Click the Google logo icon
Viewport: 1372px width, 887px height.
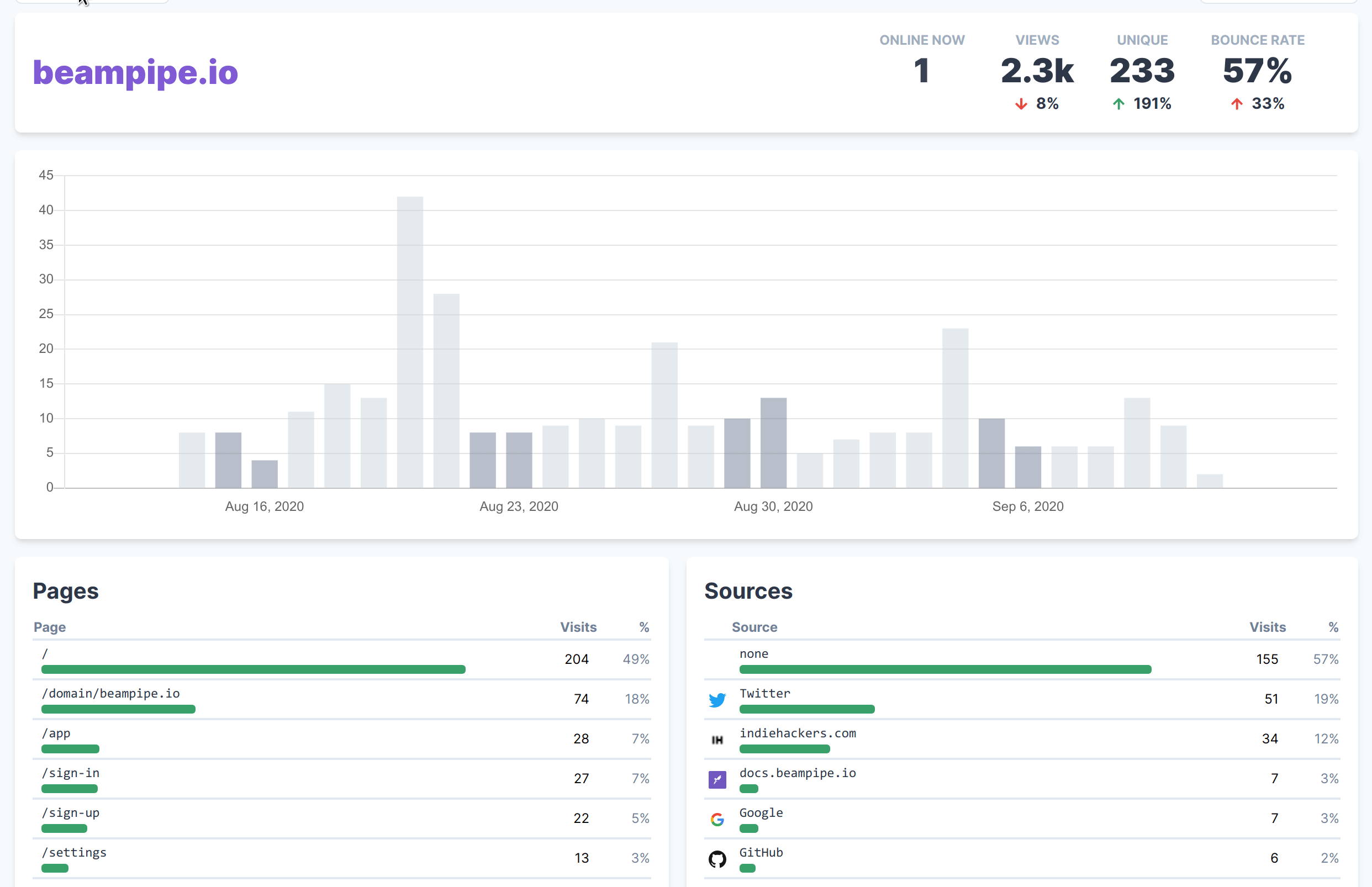pos(717,819)
